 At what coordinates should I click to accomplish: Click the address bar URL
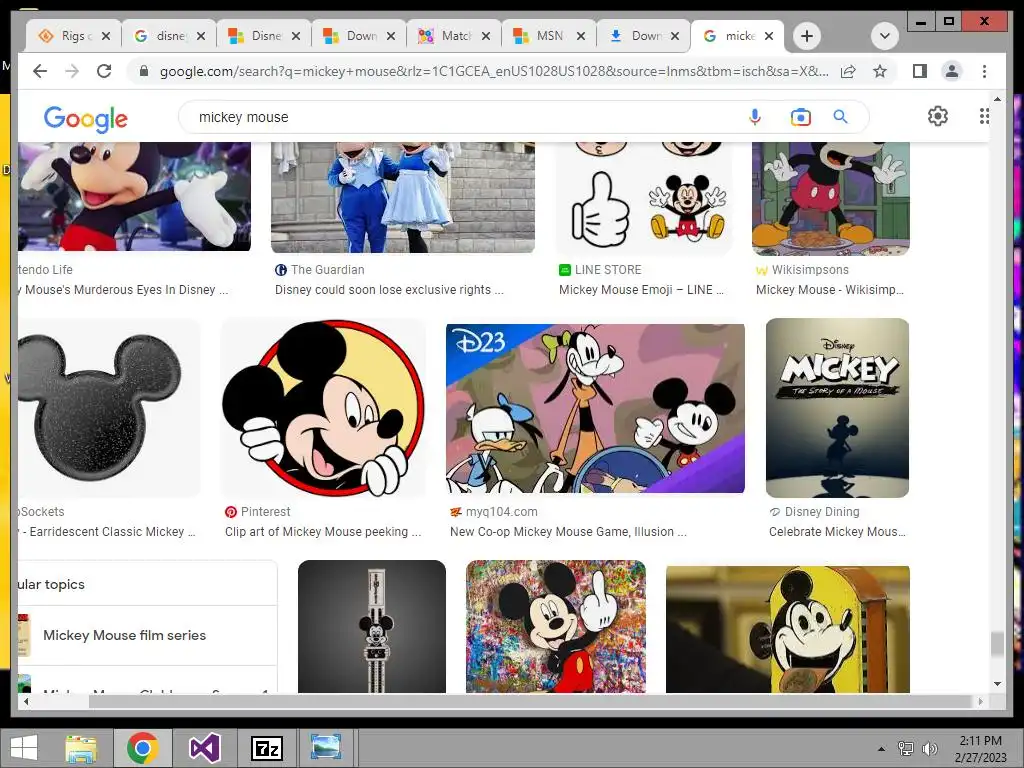click(x=494, y=71)
